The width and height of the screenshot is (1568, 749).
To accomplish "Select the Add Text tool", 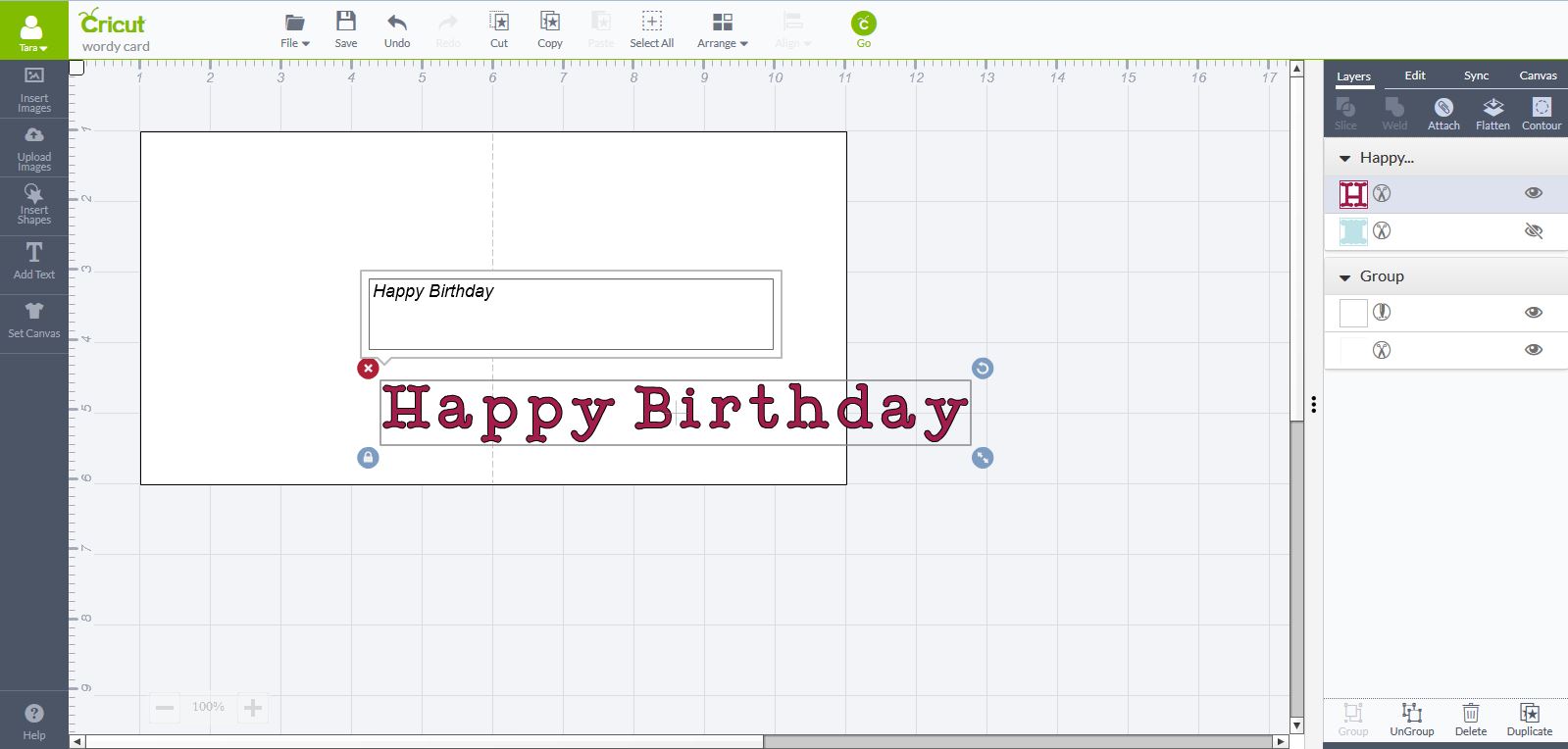I will coord(34,261).
